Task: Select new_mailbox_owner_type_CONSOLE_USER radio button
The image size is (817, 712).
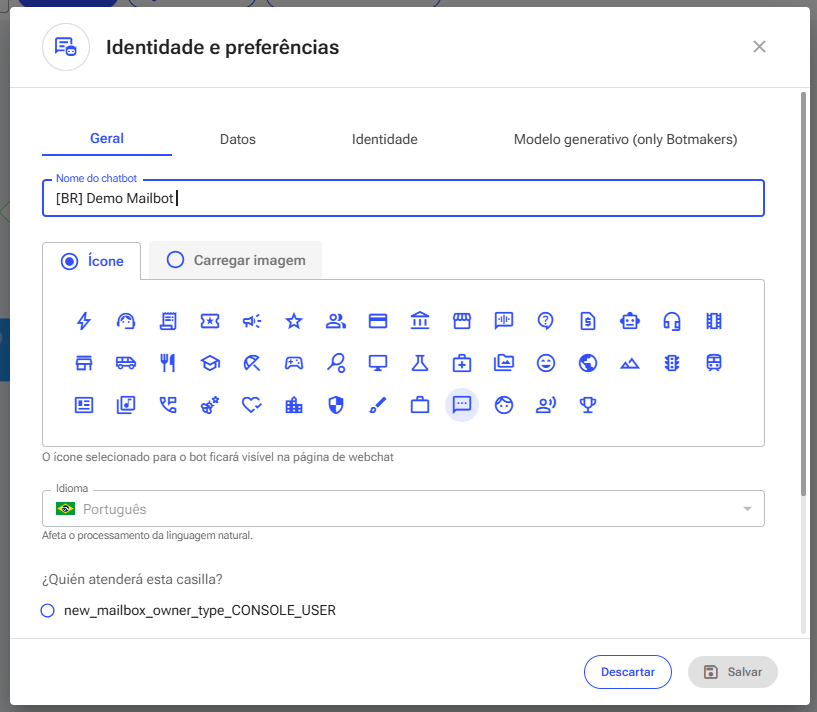Action: [x=47, y=610]
